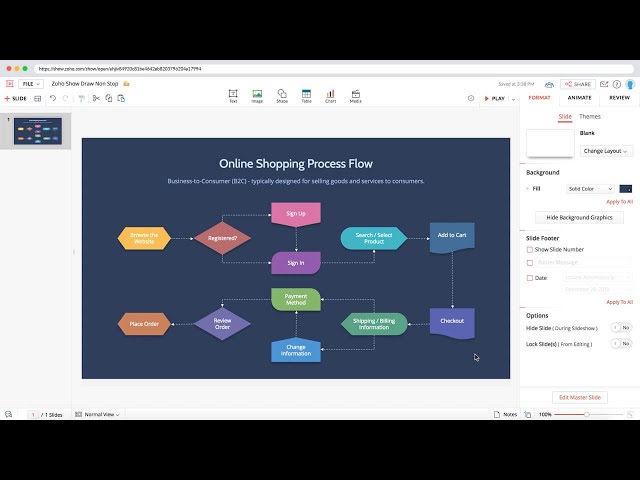The height and width of the screenshot is (480, 640).
Task: Click the Image insert icon
Action: point(257,96)
